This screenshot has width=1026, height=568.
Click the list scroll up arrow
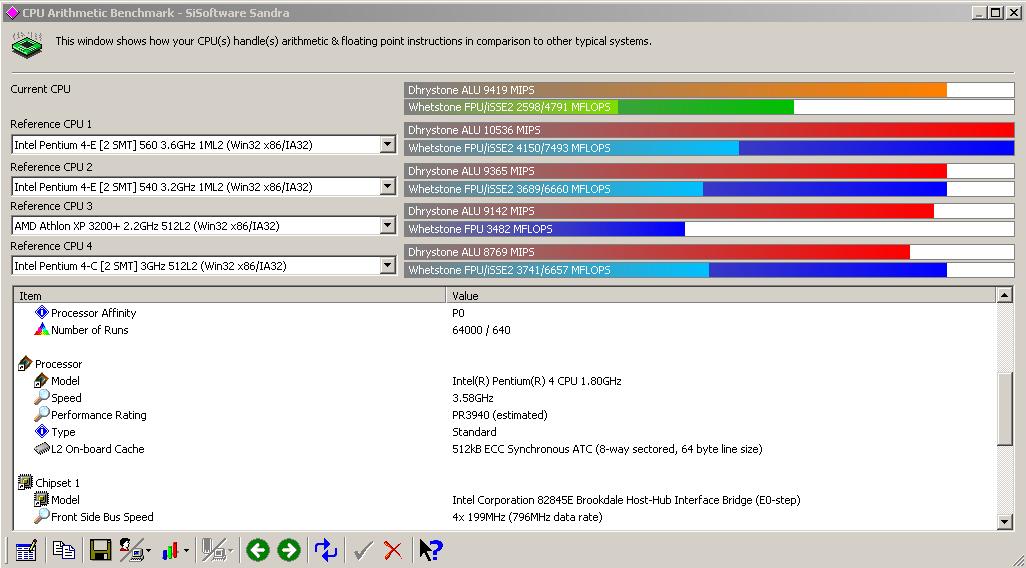pyautogui.click(x=1005, y=296)
